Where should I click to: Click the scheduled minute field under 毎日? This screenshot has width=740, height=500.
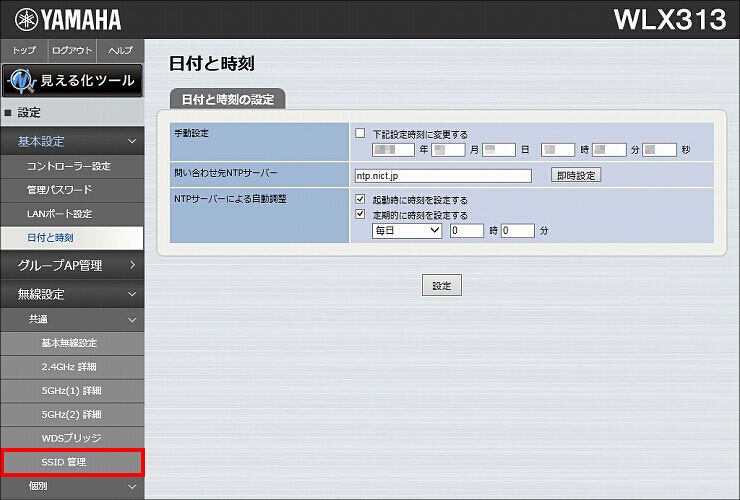518,231
